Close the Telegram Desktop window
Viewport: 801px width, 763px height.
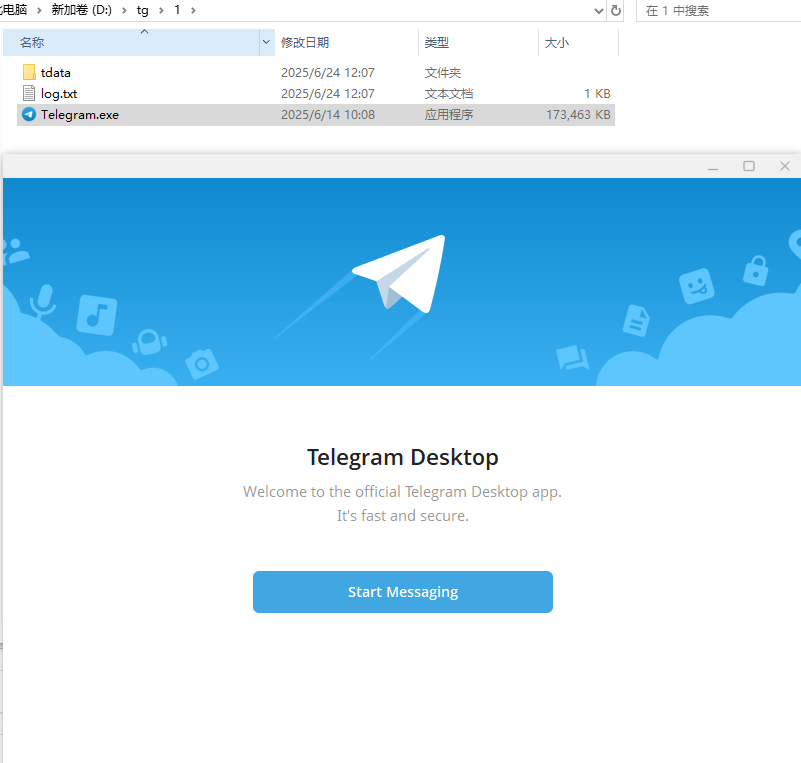785,166
